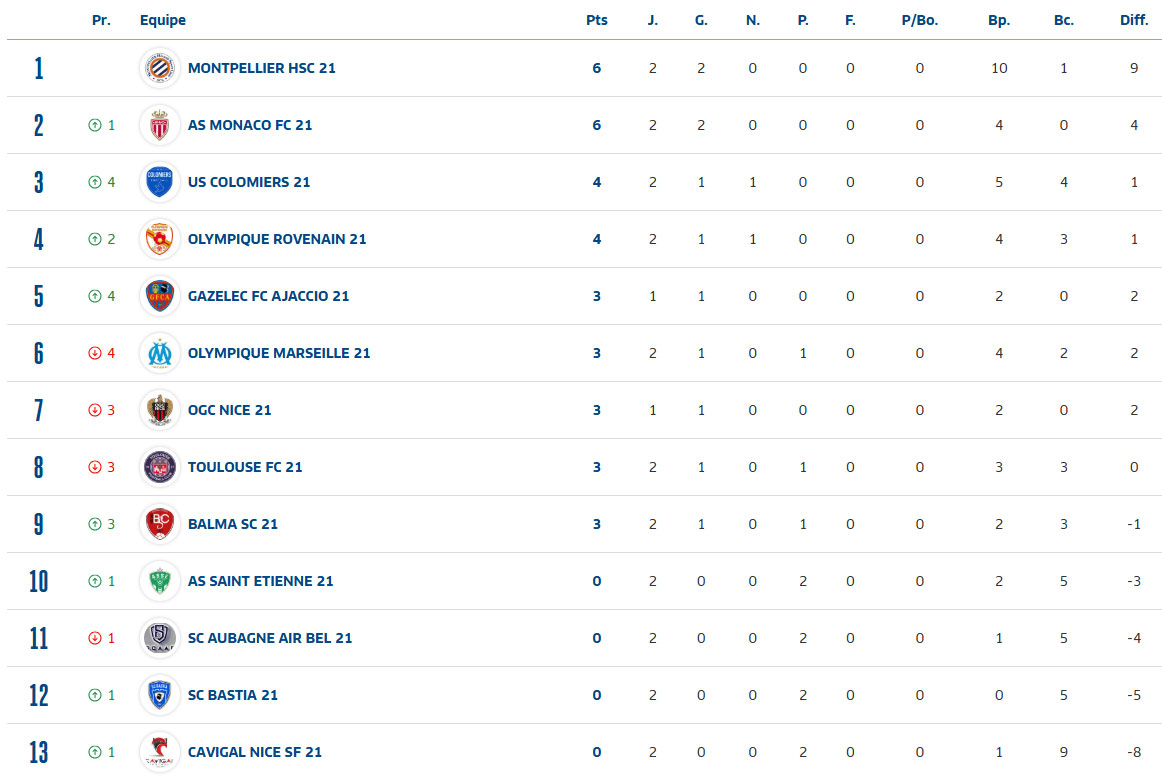Click the Olympique Marseille logo
Viewport: 1162px width, 778px height.
(x=160, y=353)
